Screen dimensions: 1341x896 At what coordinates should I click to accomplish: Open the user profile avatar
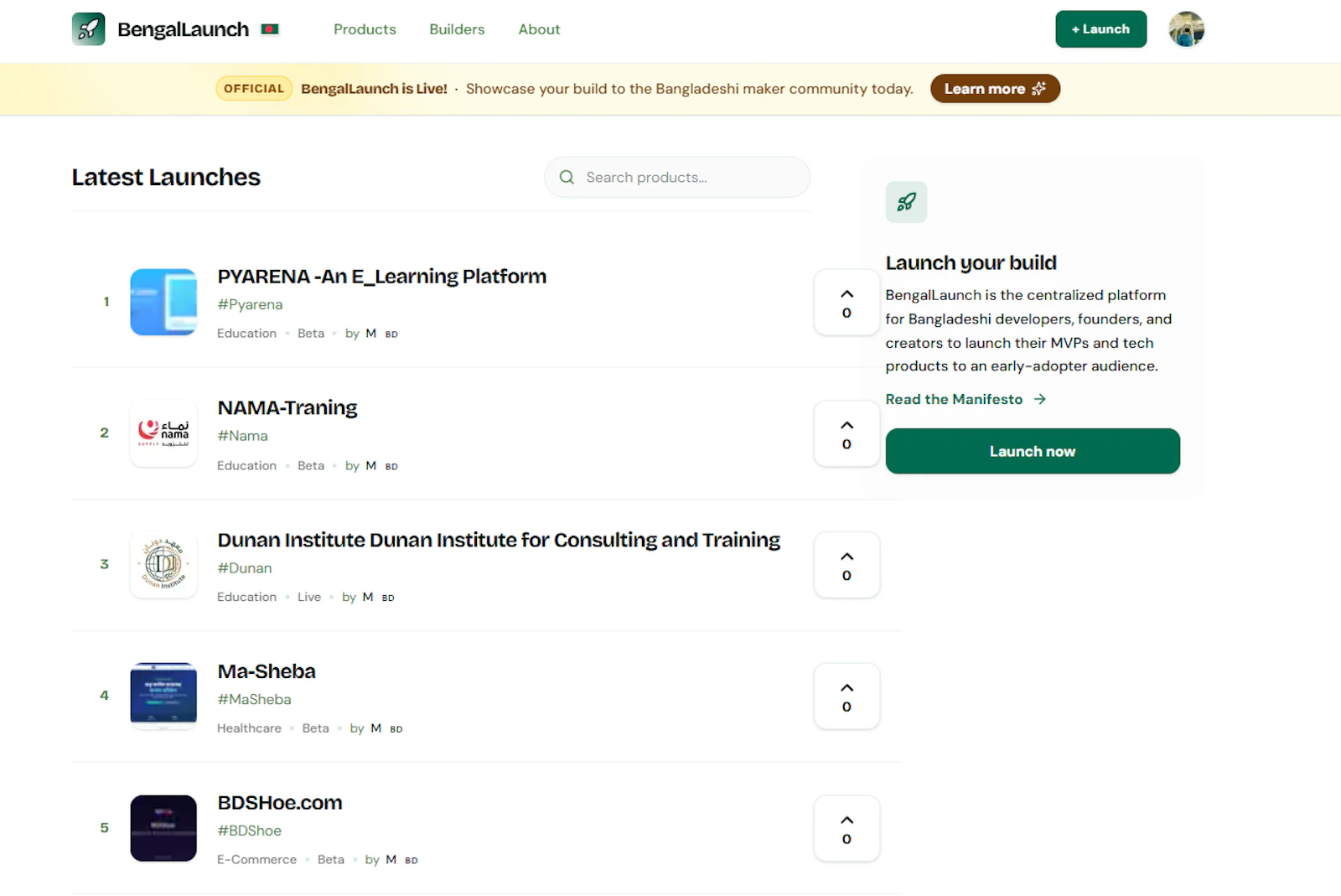1186,29
